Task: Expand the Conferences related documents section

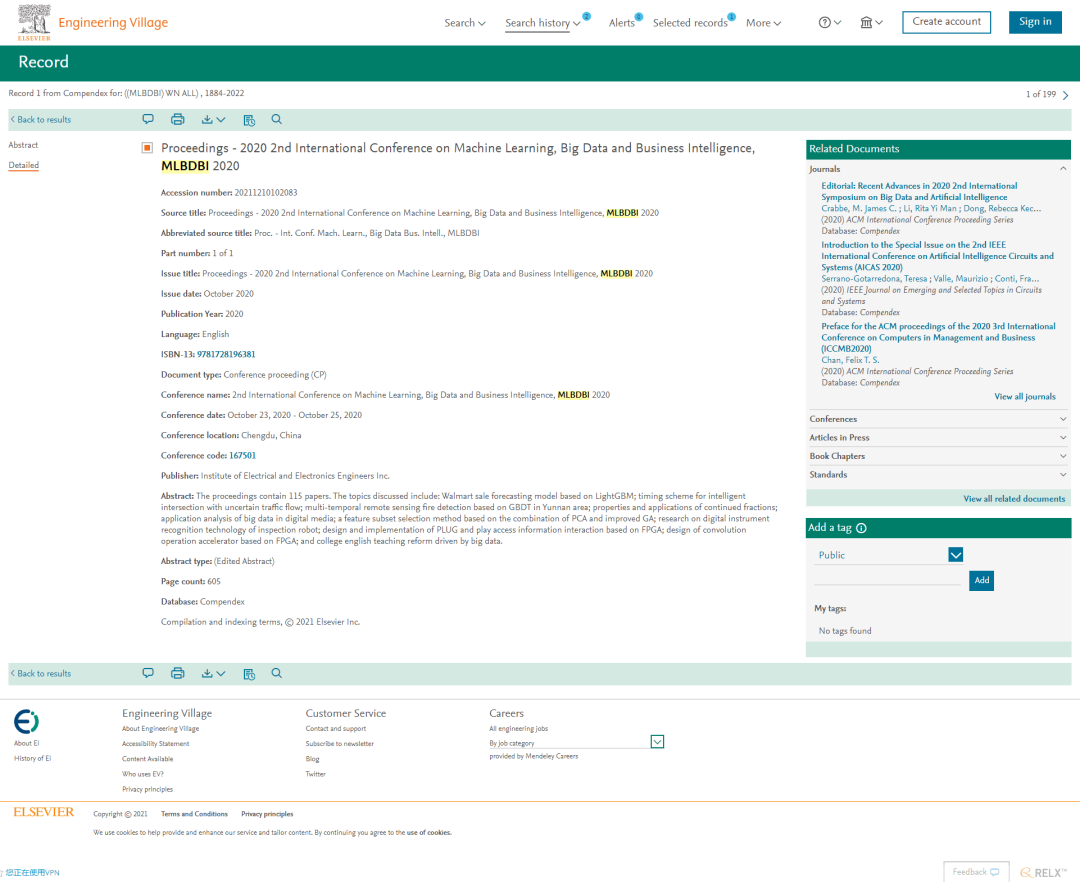Action: coord(938,419)
